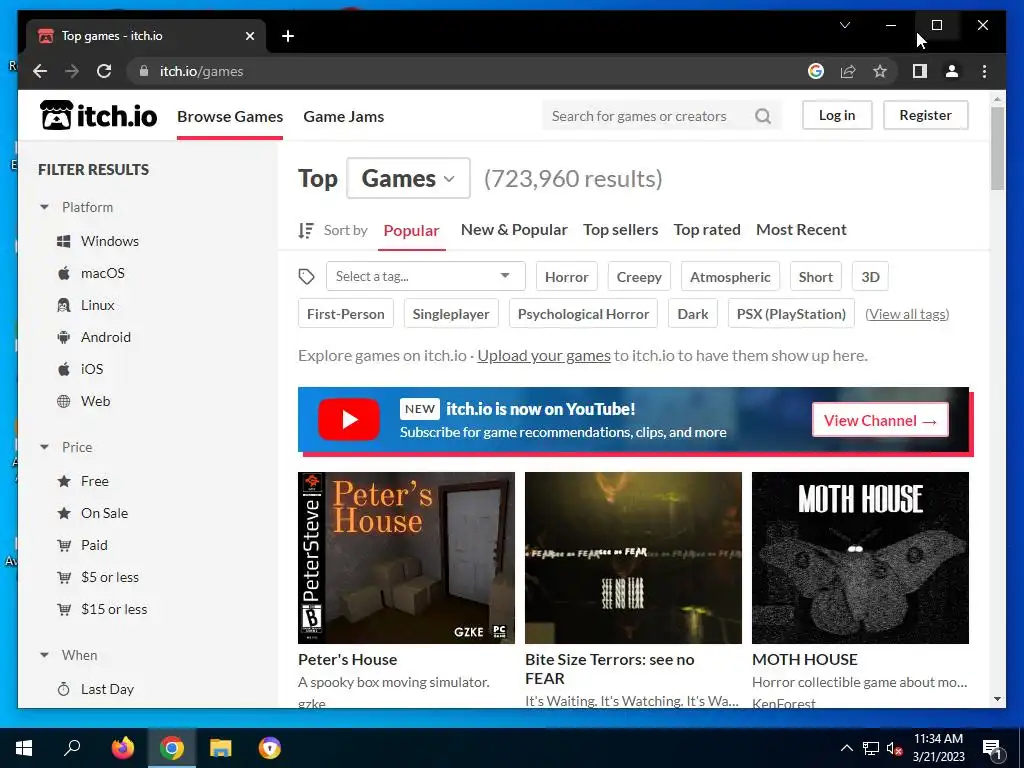Click the address bar URL

201,71
